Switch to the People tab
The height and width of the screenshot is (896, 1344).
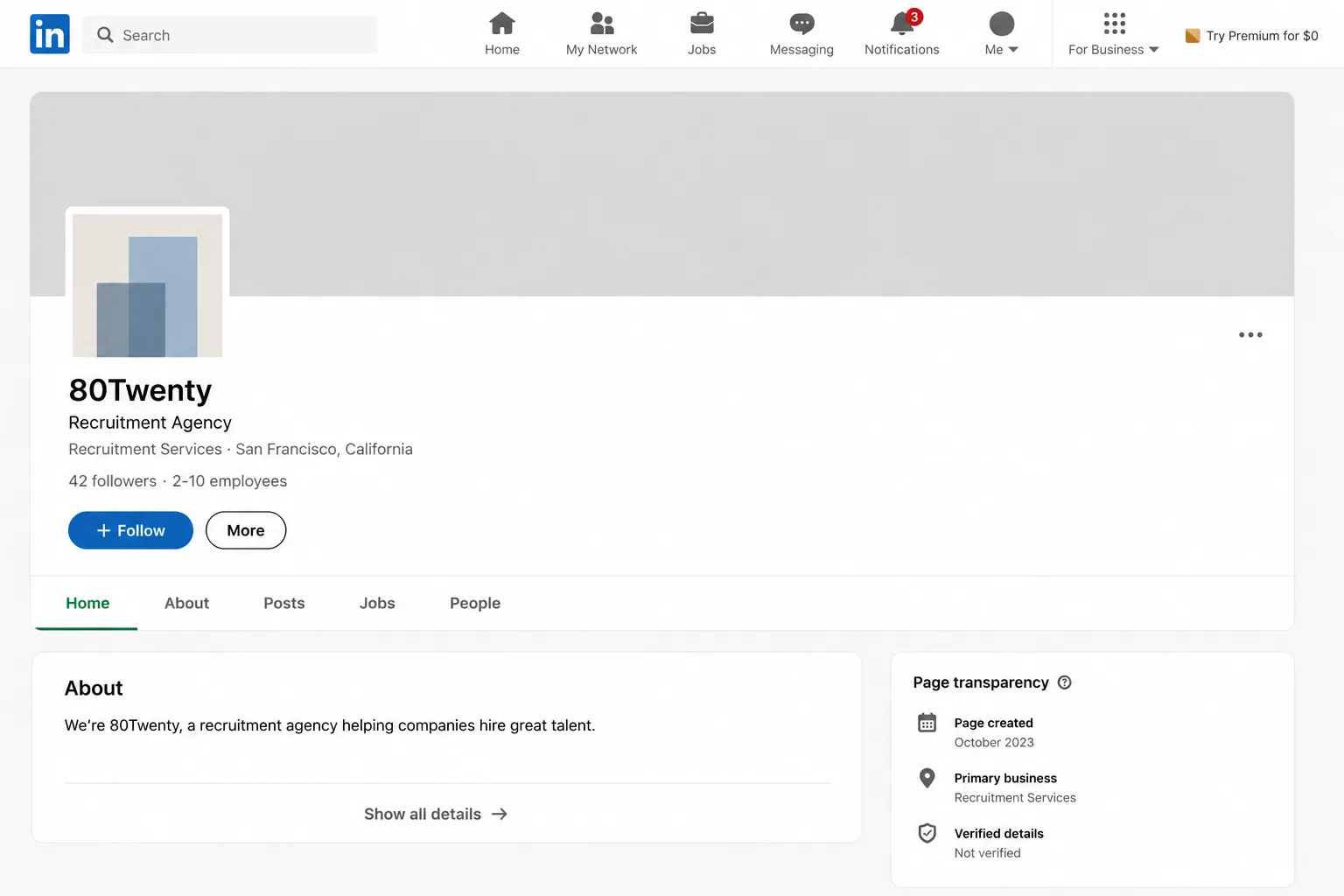[475, 603]
